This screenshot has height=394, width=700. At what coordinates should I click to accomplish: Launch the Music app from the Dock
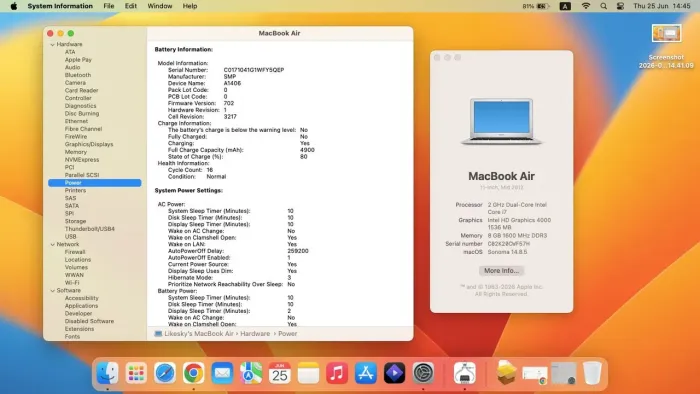point(337,373)
